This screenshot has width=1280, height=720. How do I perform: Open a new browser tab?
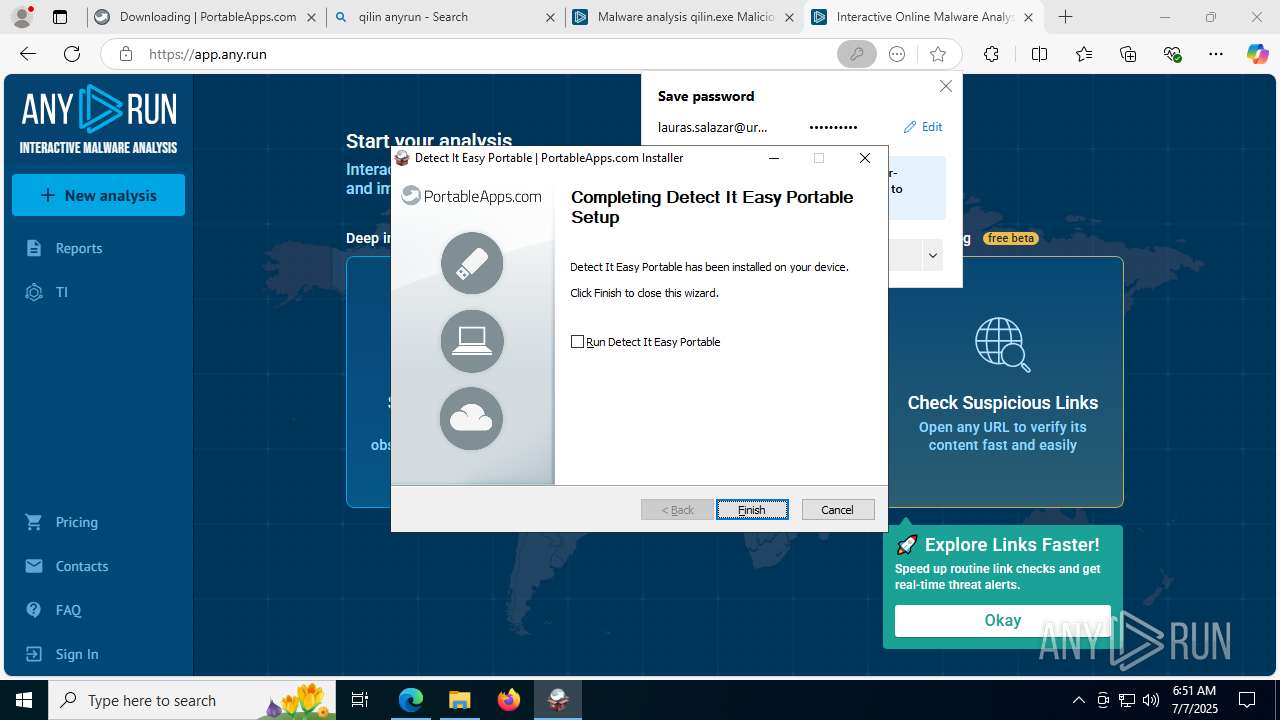1066,17
